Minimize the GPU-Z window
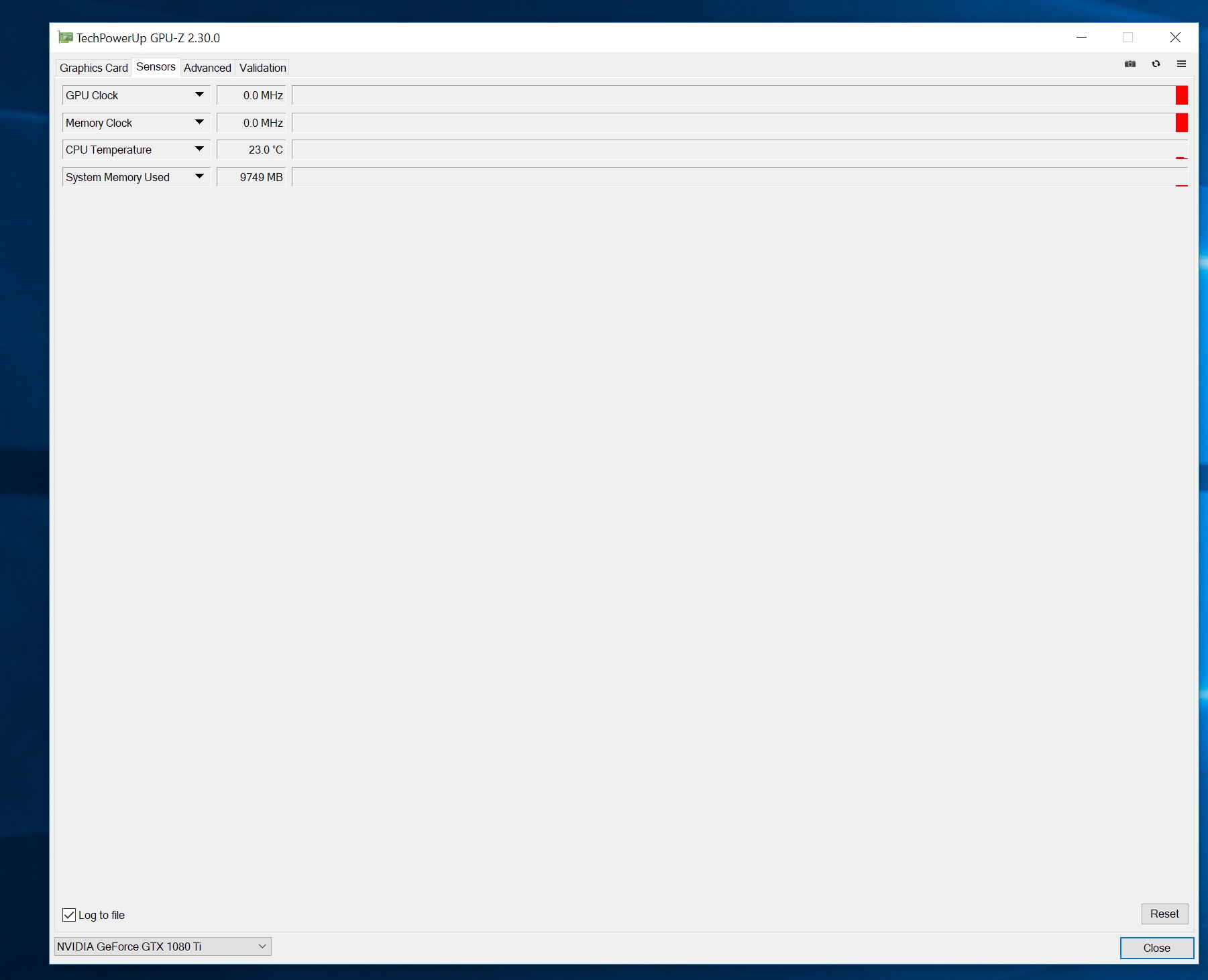 coord(1081,38)
